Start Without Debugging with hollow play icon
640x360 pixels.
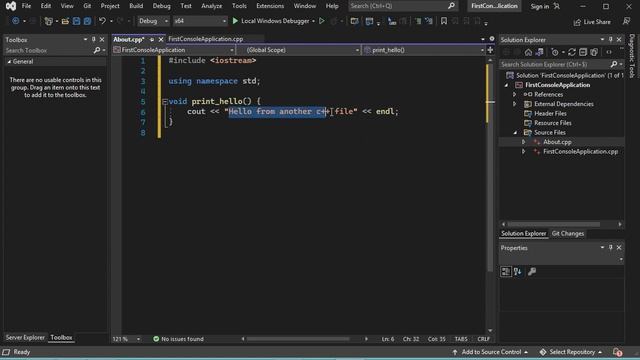click(322, 21)
